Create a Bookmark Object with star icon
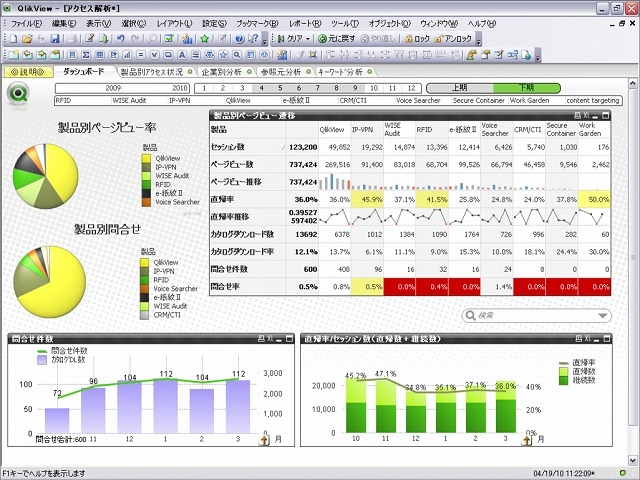The width and height of the screenshot is (640, 480). pyautogui.click(x=223, y=55)
